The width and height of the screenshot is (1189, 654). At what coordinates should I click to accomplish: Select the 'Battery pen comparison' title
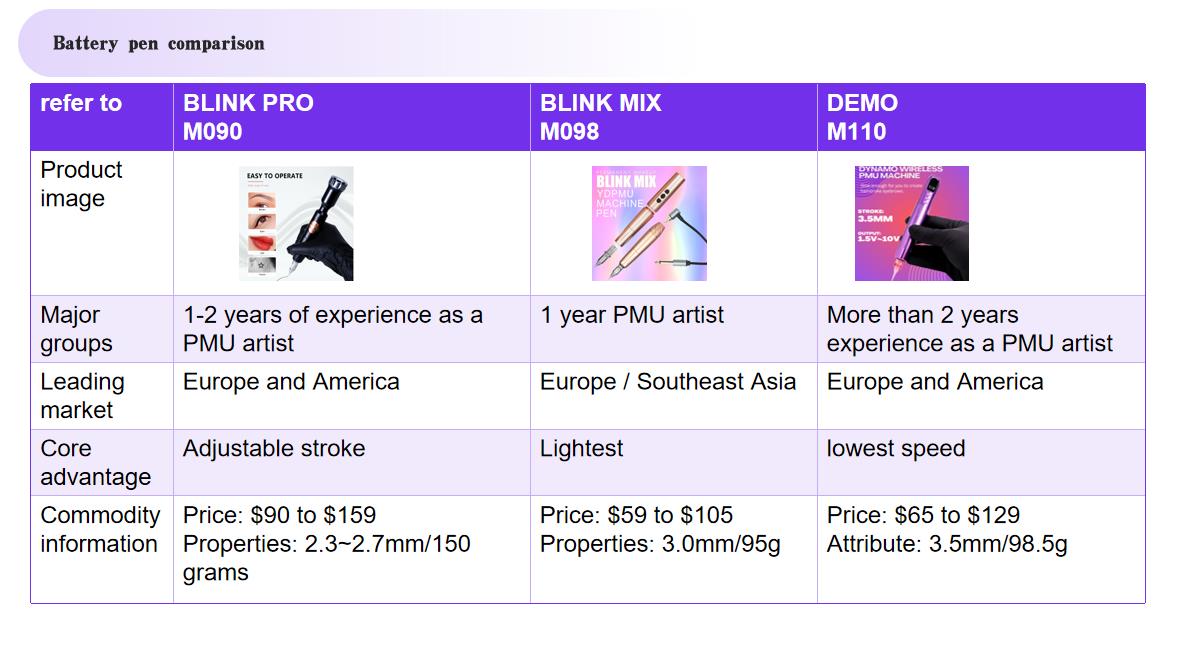(158, 43)
